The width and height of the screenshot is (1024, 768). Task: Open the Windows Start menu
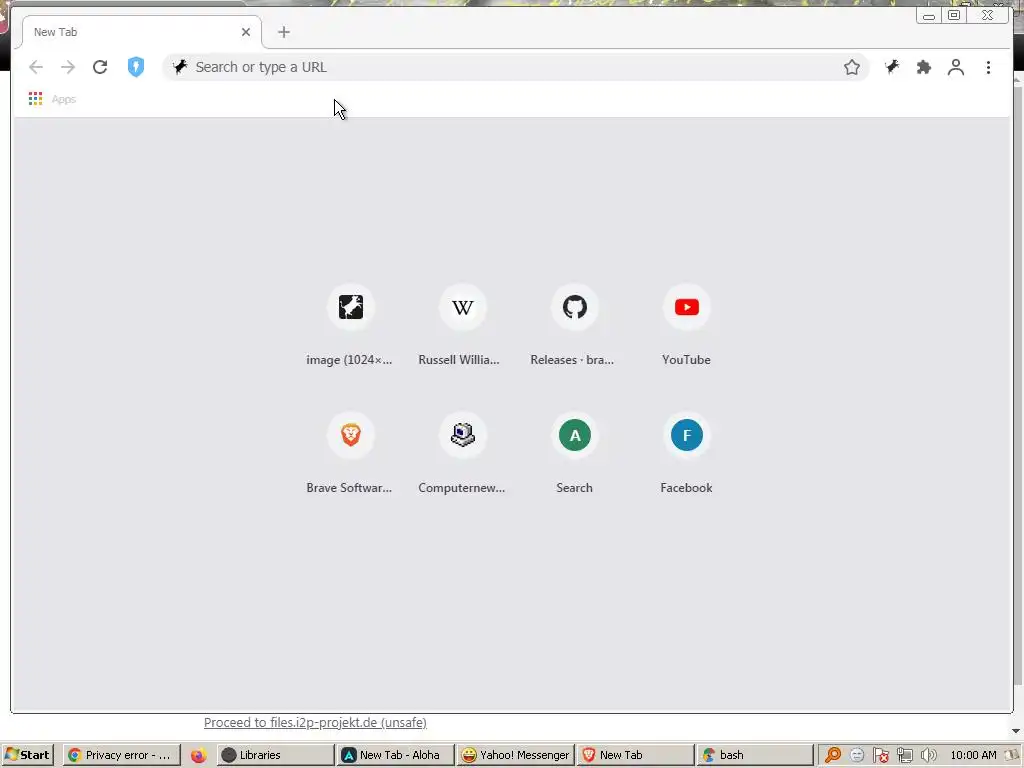tap(27, 755)
